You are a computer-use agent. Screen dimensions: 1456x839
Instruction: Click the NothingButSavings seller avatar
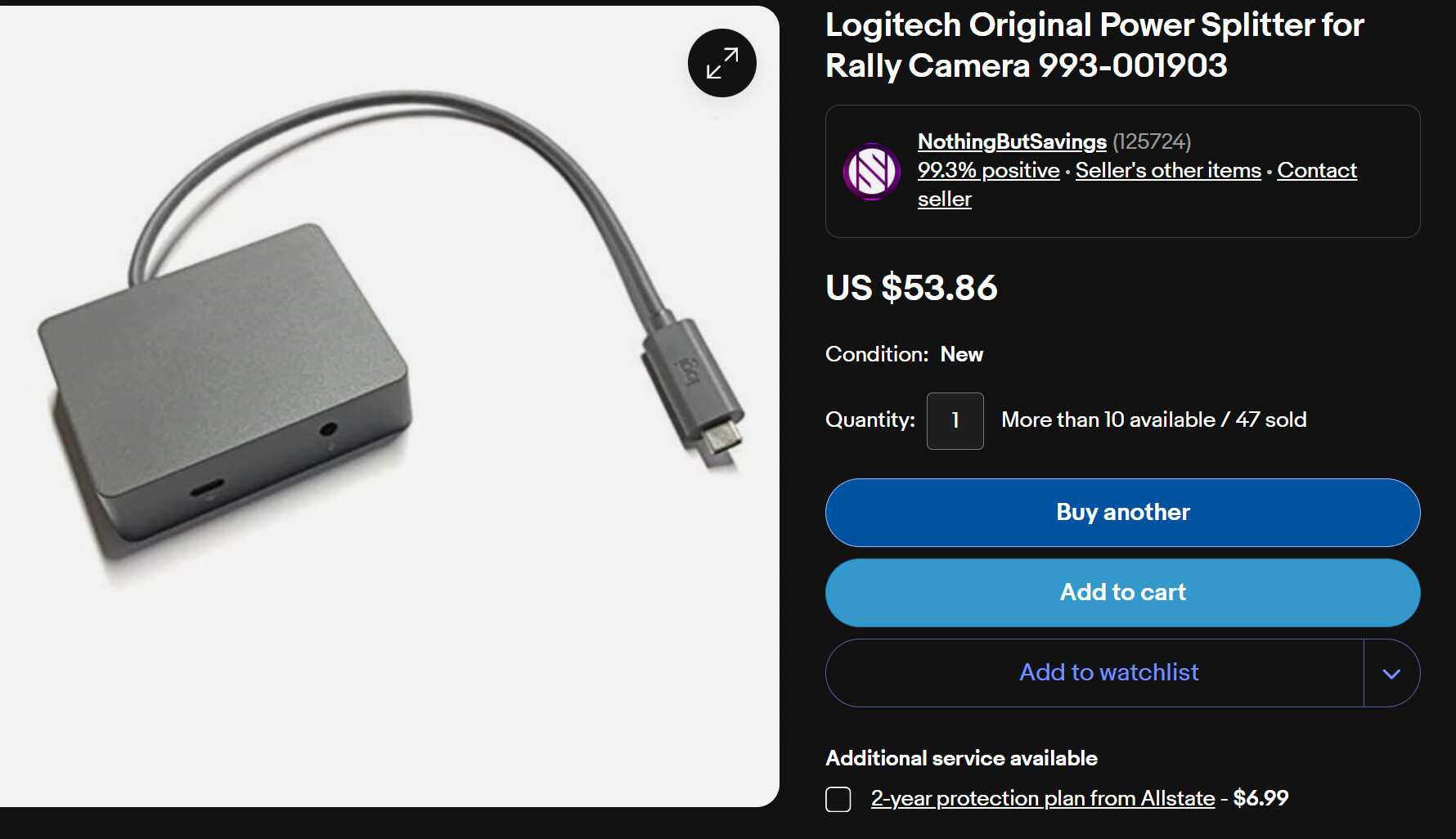872,171
